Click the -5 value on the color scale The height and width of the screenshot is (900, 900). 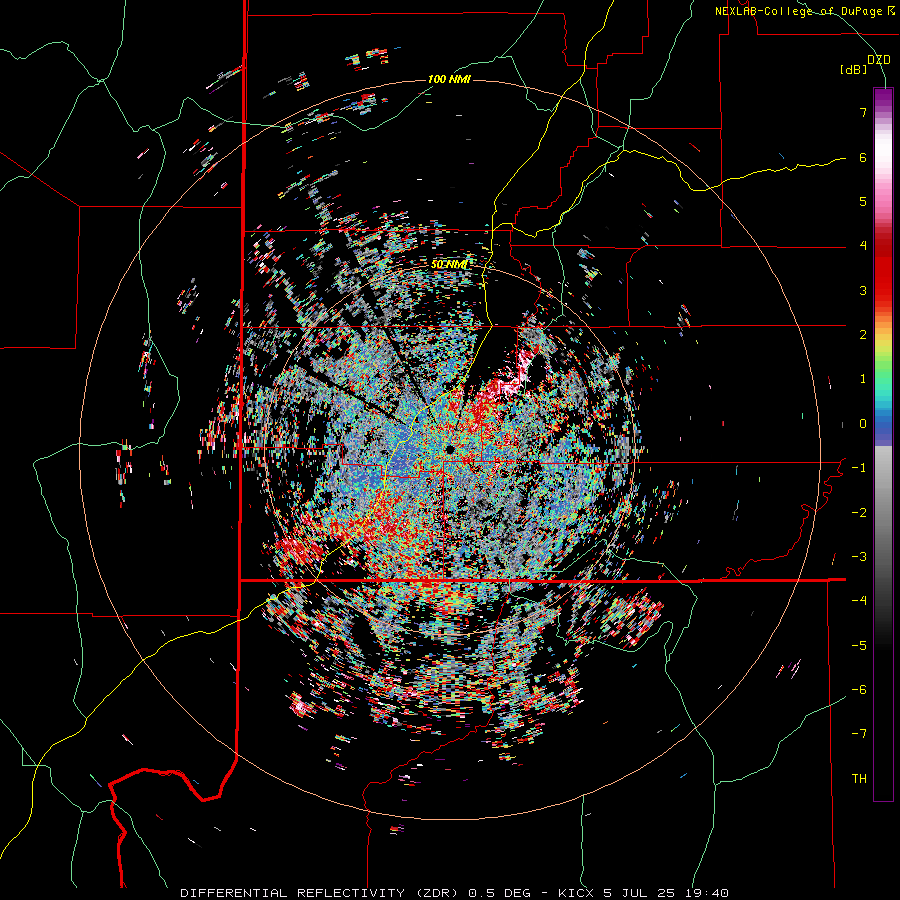click(859, 646)
